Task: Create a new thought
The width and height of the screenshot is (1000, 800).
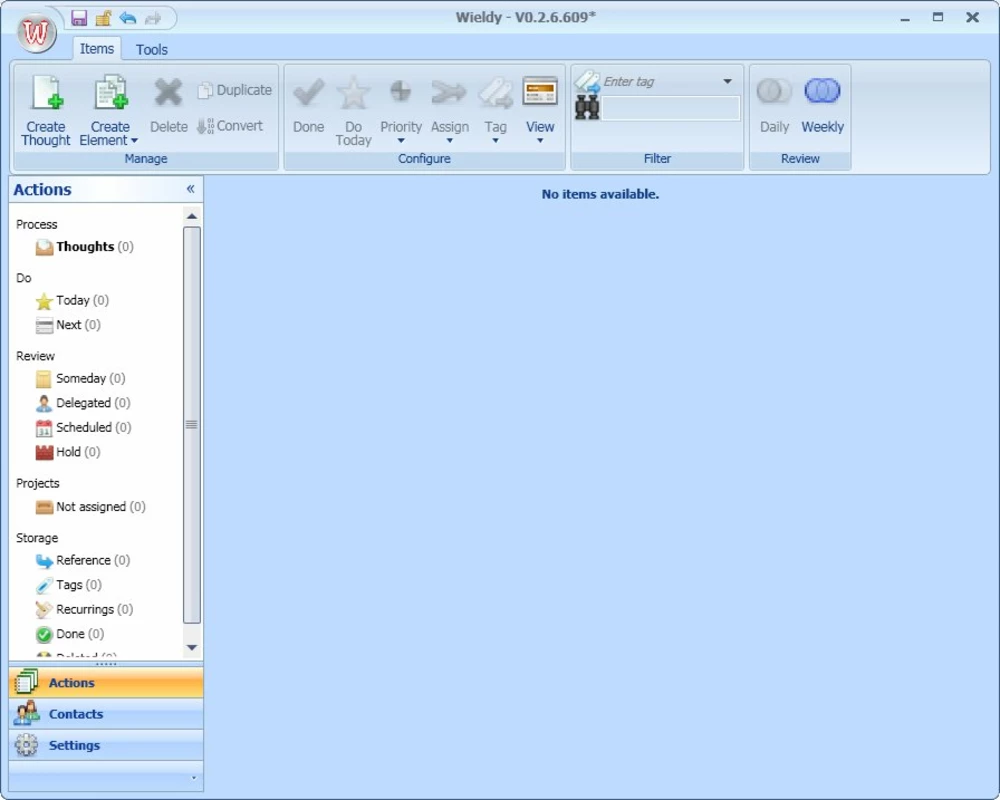Action: [45, 110]
